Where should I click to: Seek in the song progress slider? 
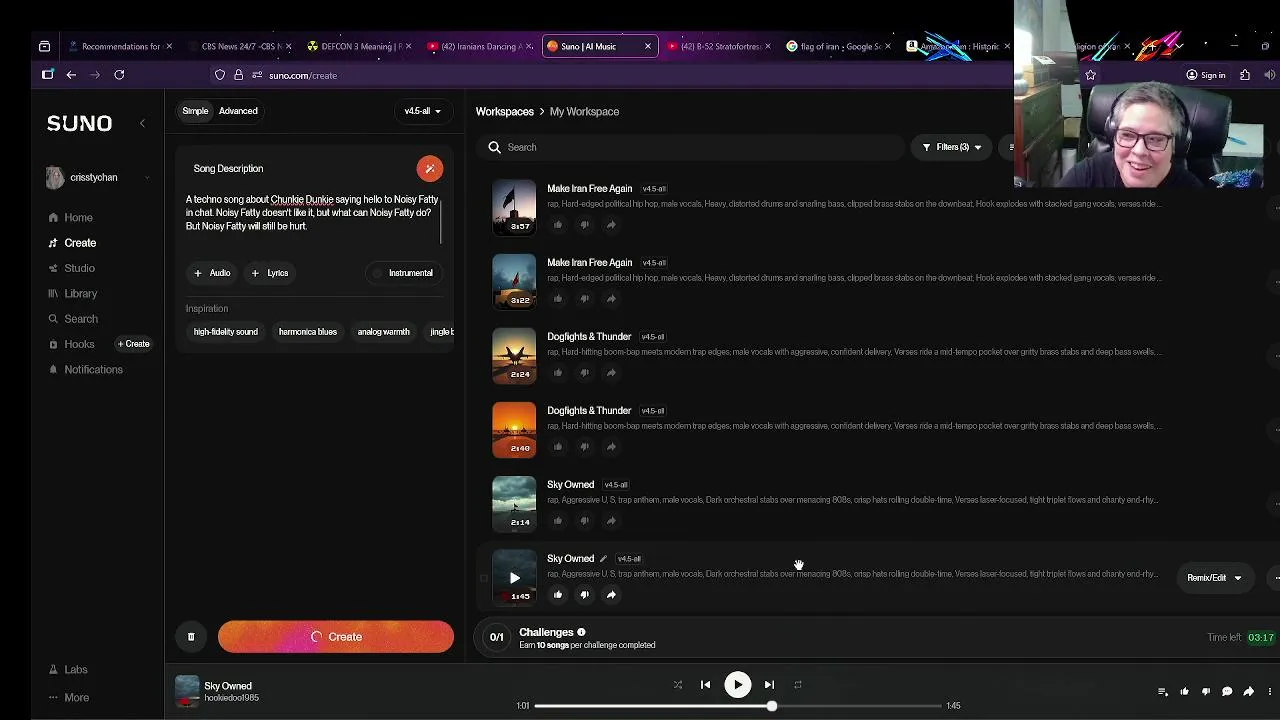(x=738, y=706)
